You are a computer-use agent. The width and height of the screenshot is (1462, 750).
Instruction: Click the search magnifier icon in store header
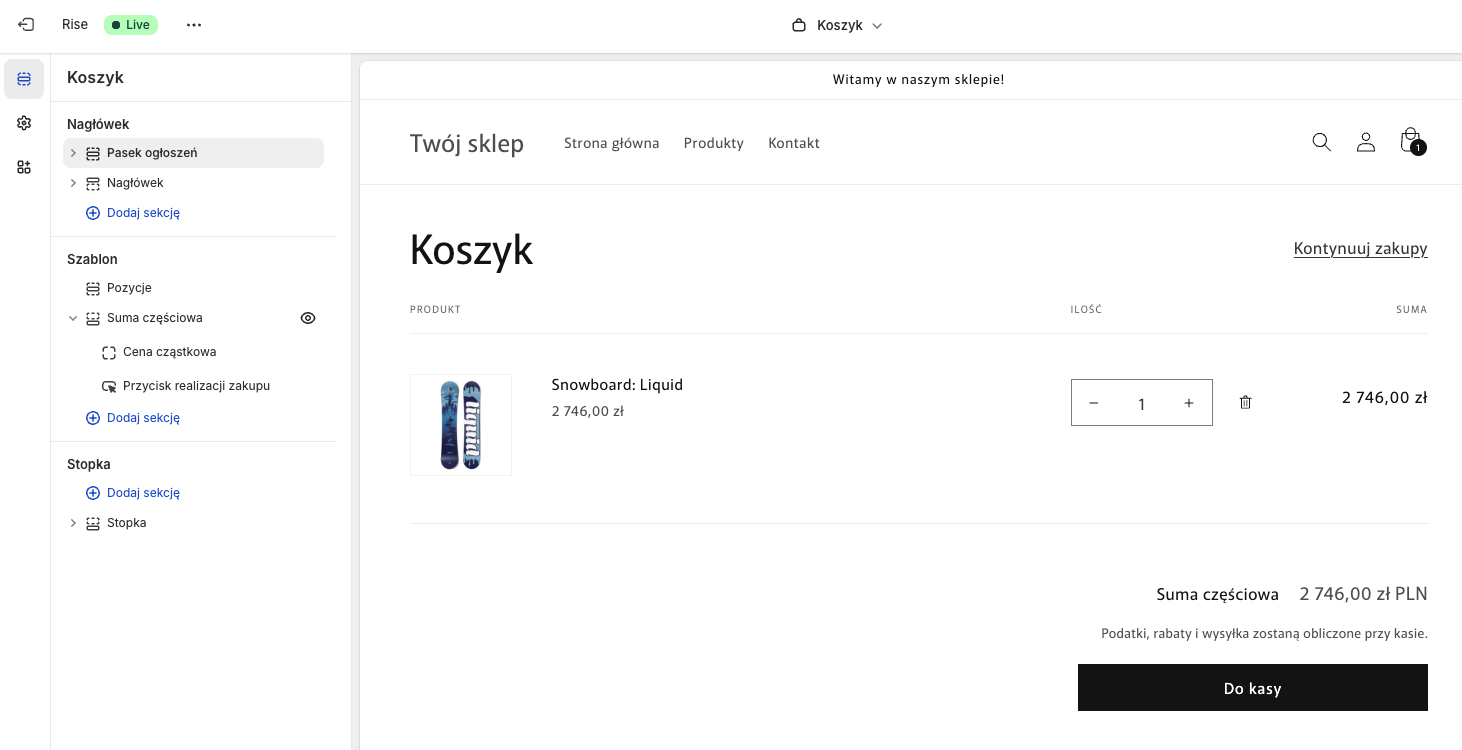point(1321,142)
